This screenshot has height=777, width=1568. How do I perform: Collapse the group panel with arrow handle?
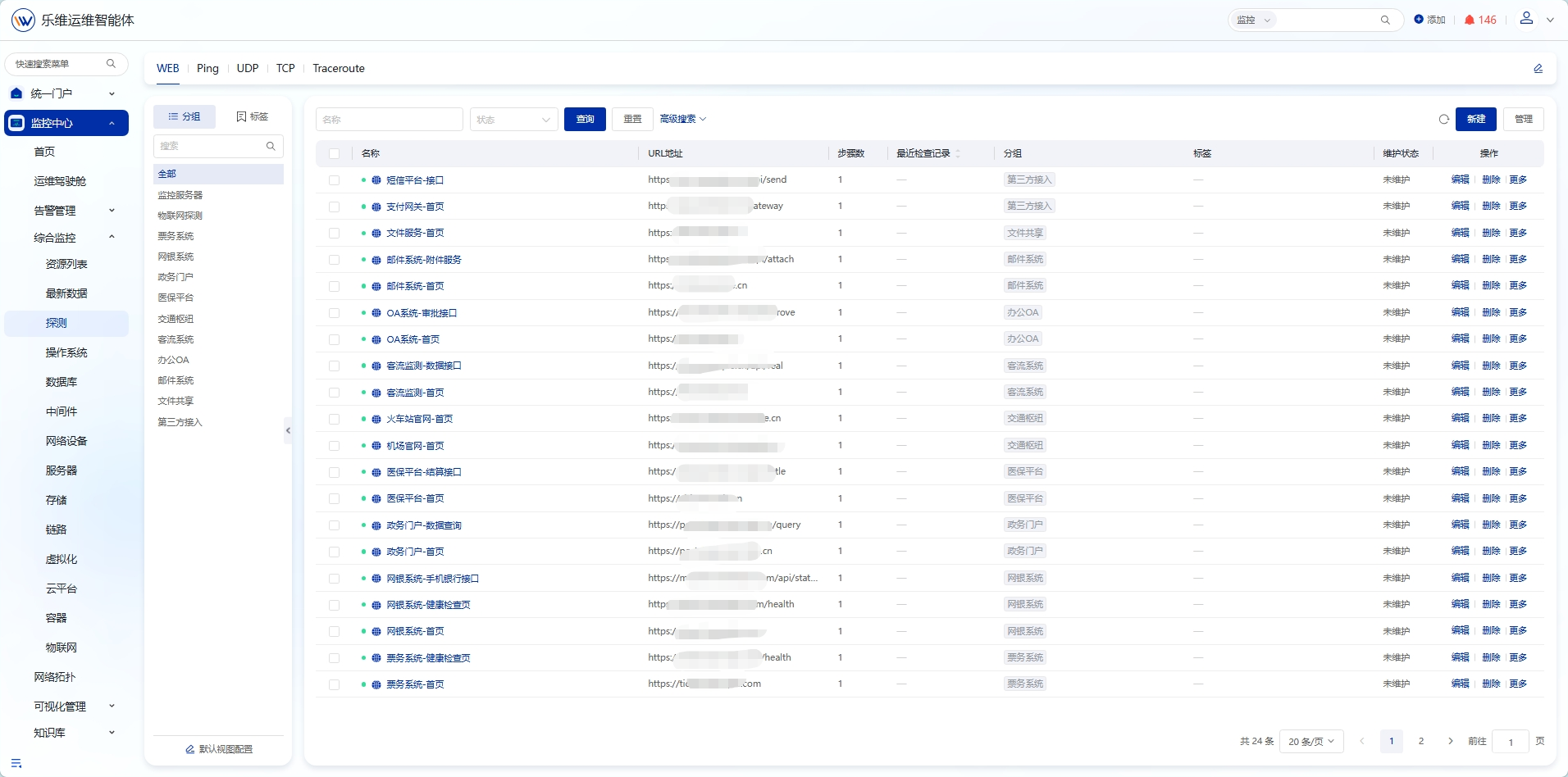tap(288, 430)
